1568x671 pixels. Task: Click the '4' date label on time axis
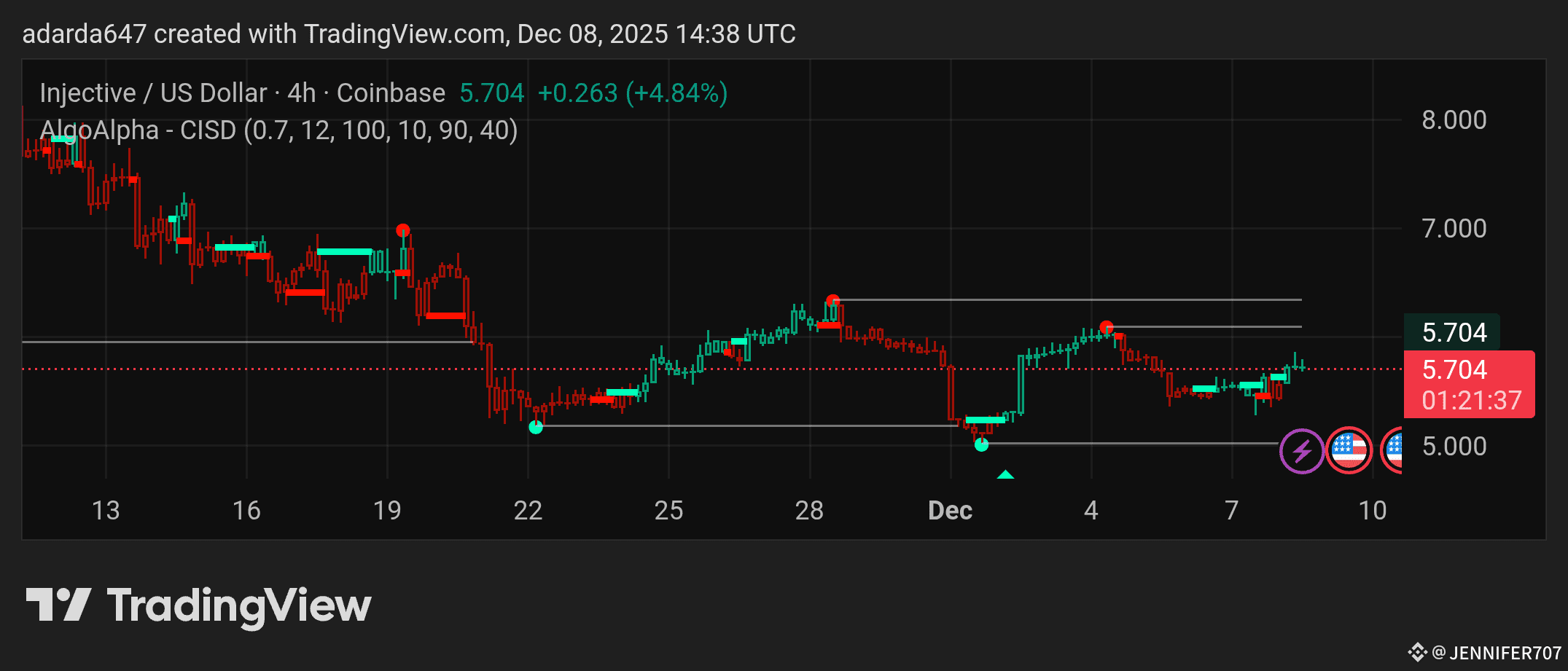pos(1091,511)
